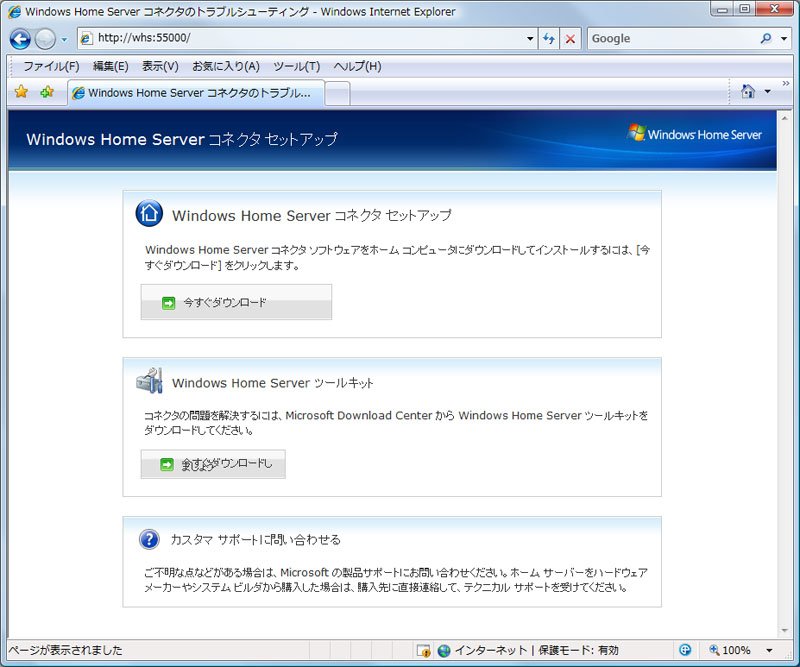Click the scrollbar down arrow
This screenshot has height=667, width=800.
pos(785,631)
